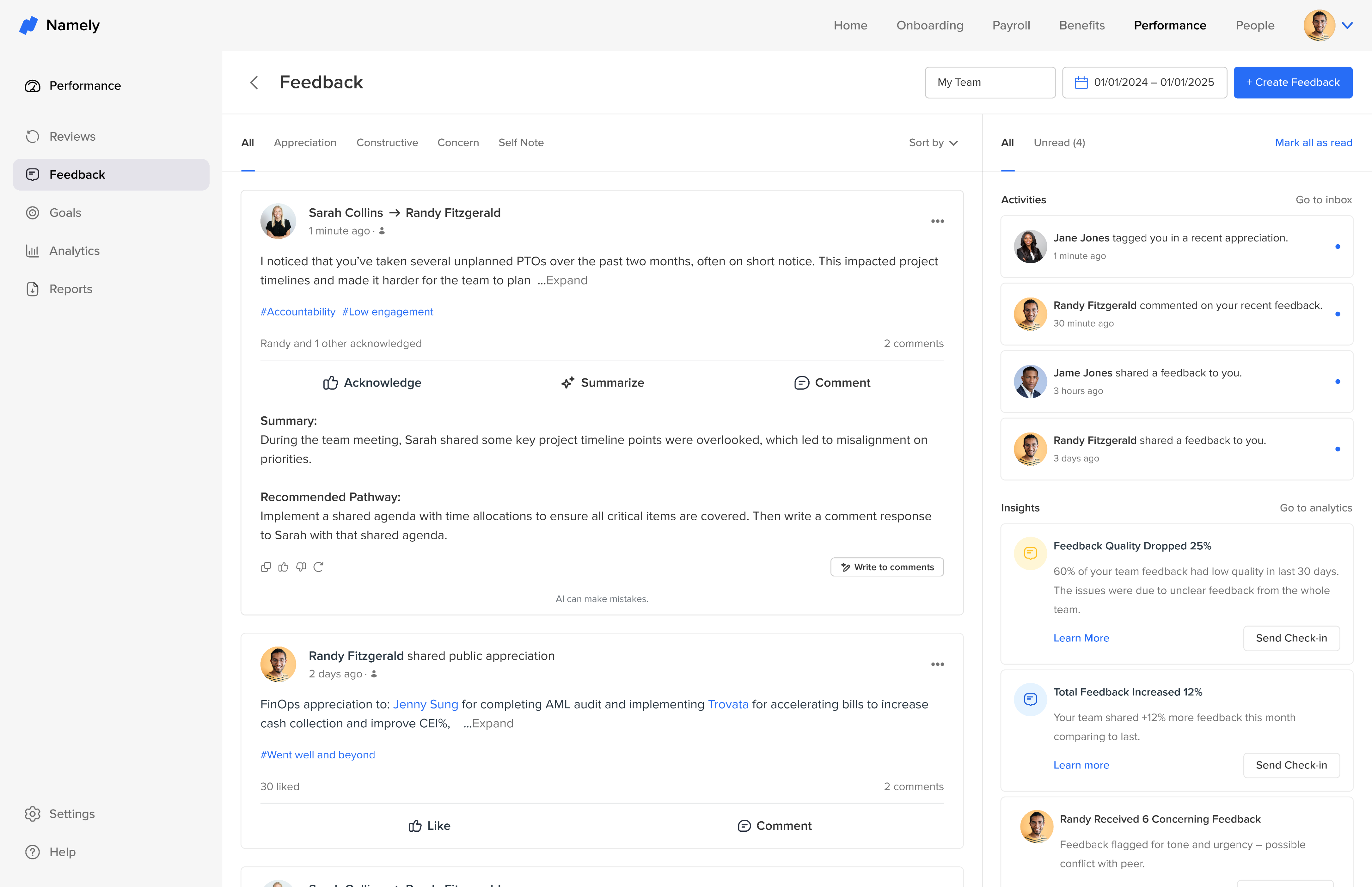Switch to the Constructive tab

pos(387,142)
